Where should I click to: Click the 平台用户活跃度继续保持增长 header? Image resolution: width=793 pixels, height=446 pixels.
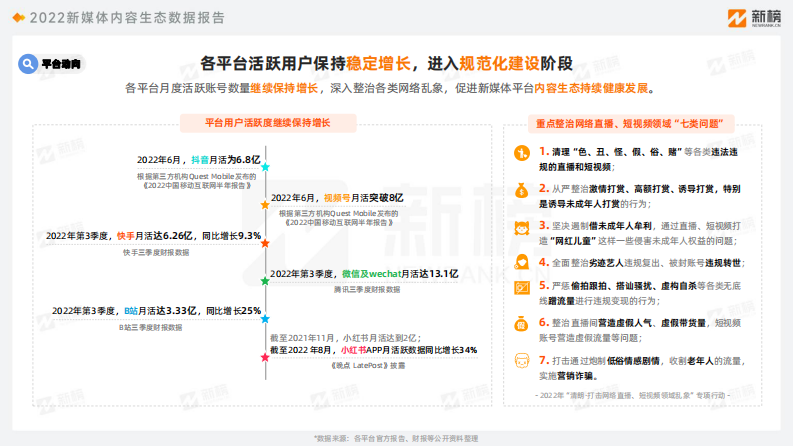pyautogui.click(x=268, y=123)
